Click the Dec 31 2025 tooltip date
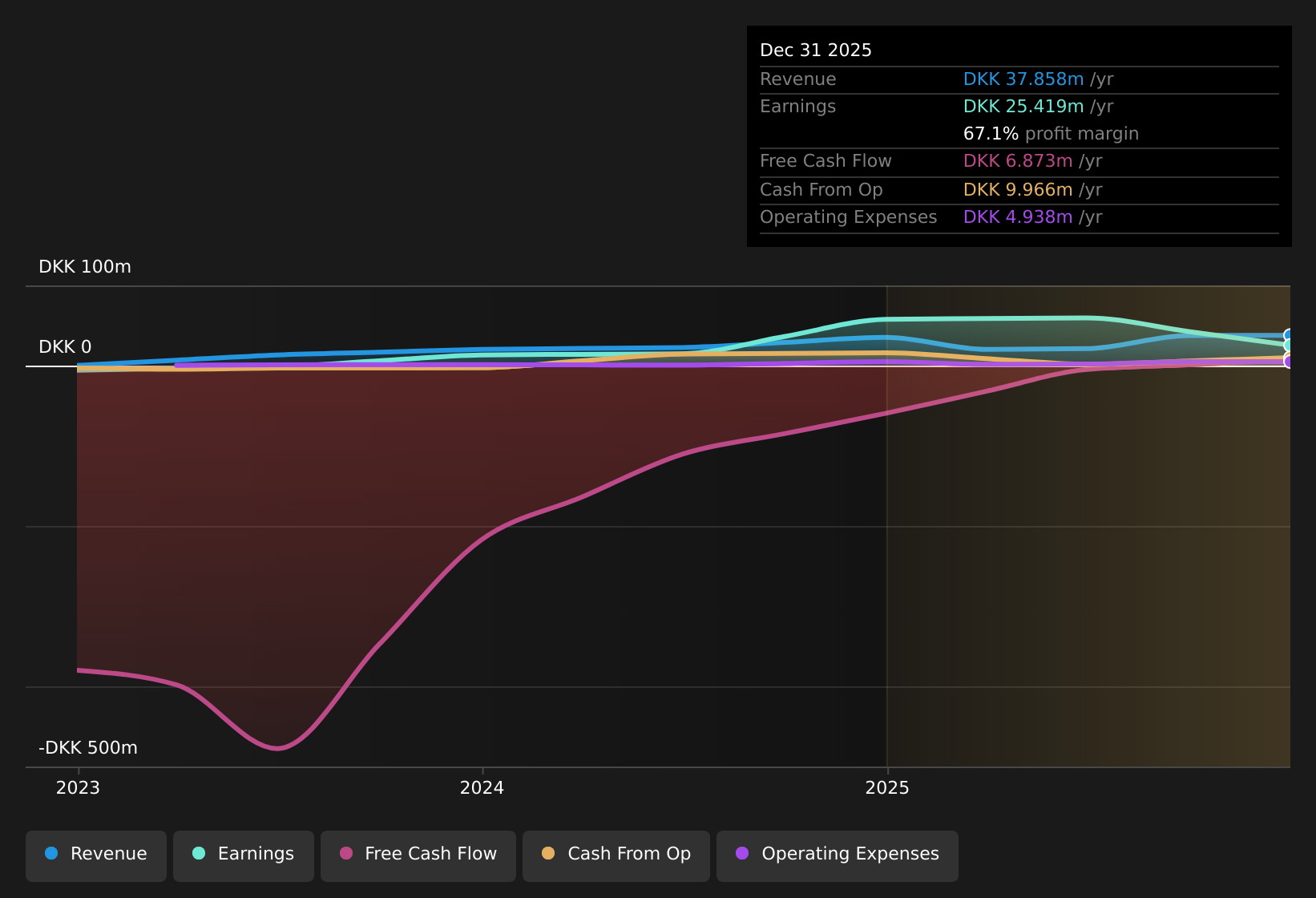 815,51
